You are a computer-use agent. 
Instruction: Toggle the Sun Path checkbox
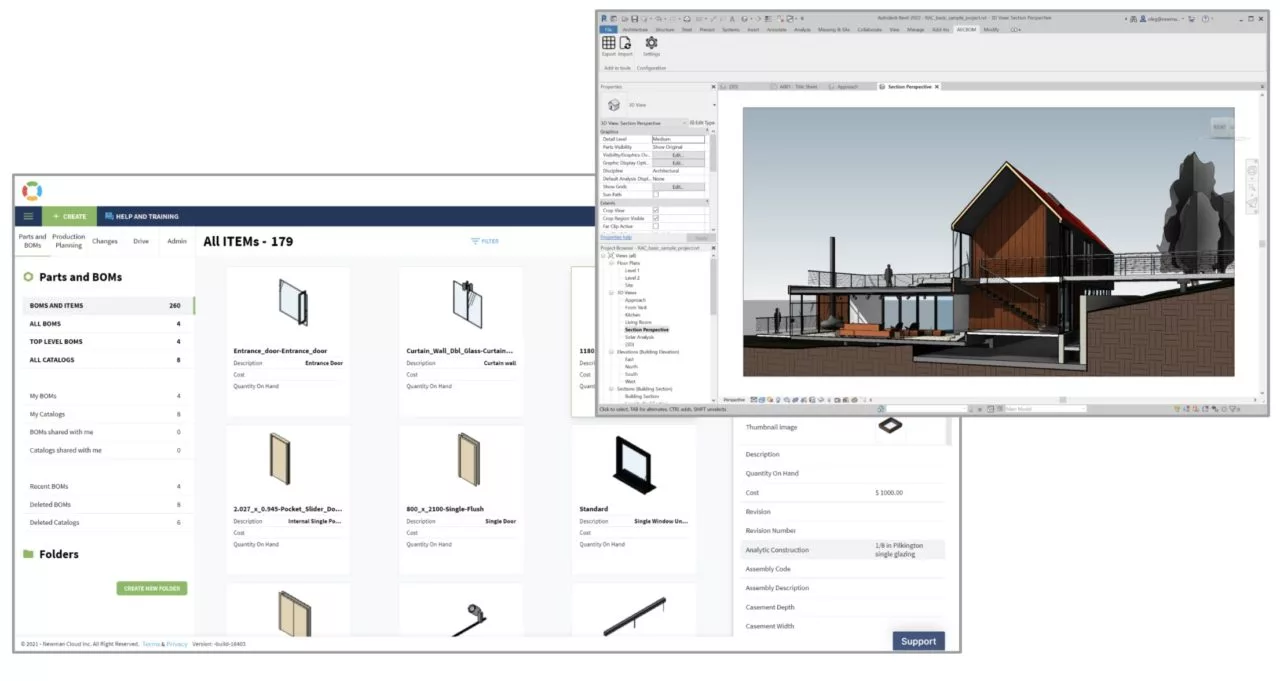(656, 194)
